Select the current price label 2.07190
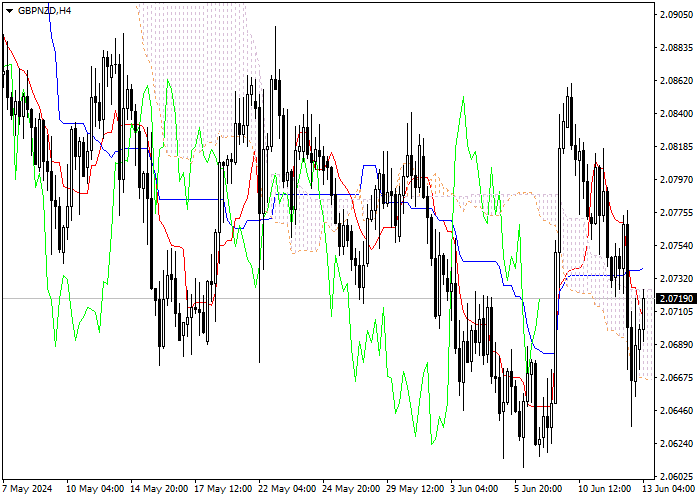The image size is (700, 500). [x=676, y=298]
